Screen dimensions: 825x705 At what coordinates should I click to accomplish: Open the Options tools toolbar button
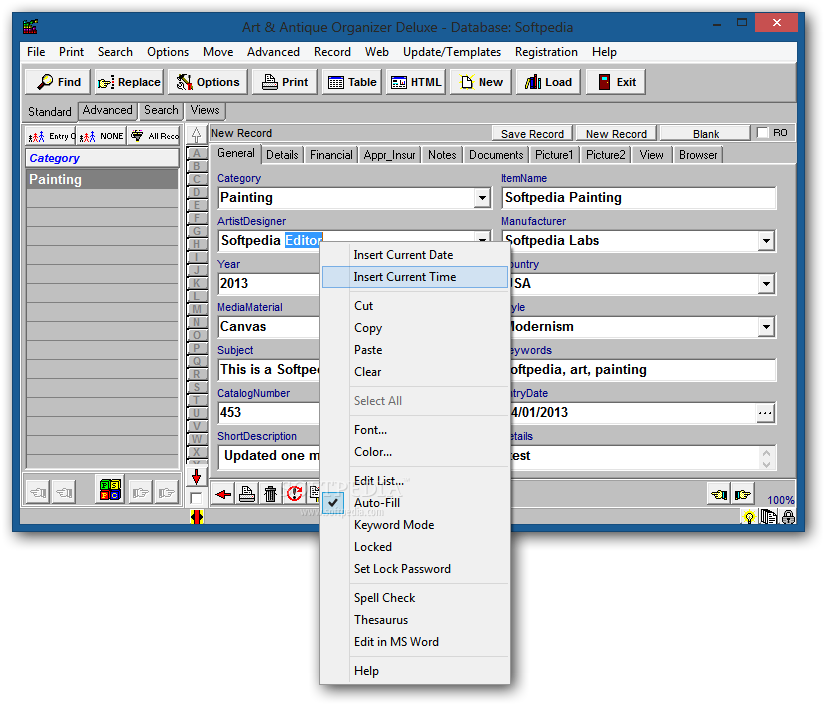208,82
